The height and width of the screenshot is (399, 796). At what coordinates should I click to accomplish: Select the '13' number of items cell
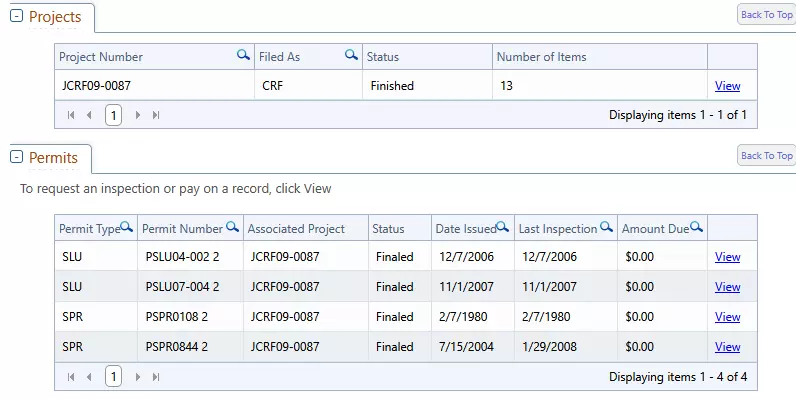click(600, 85)
